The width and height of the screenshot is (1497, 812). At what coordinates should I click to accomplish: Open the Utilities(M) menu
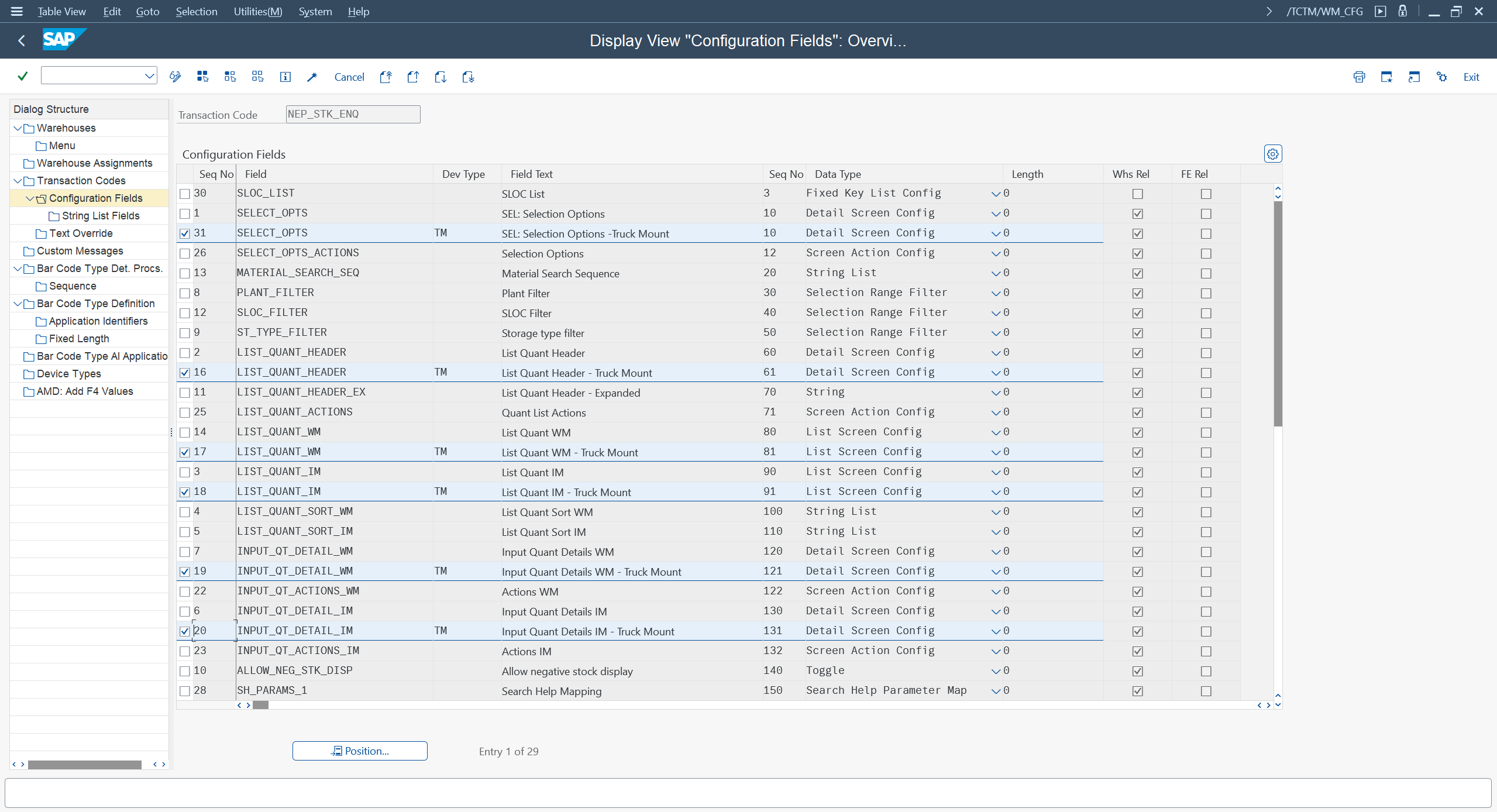coord(257,11)
